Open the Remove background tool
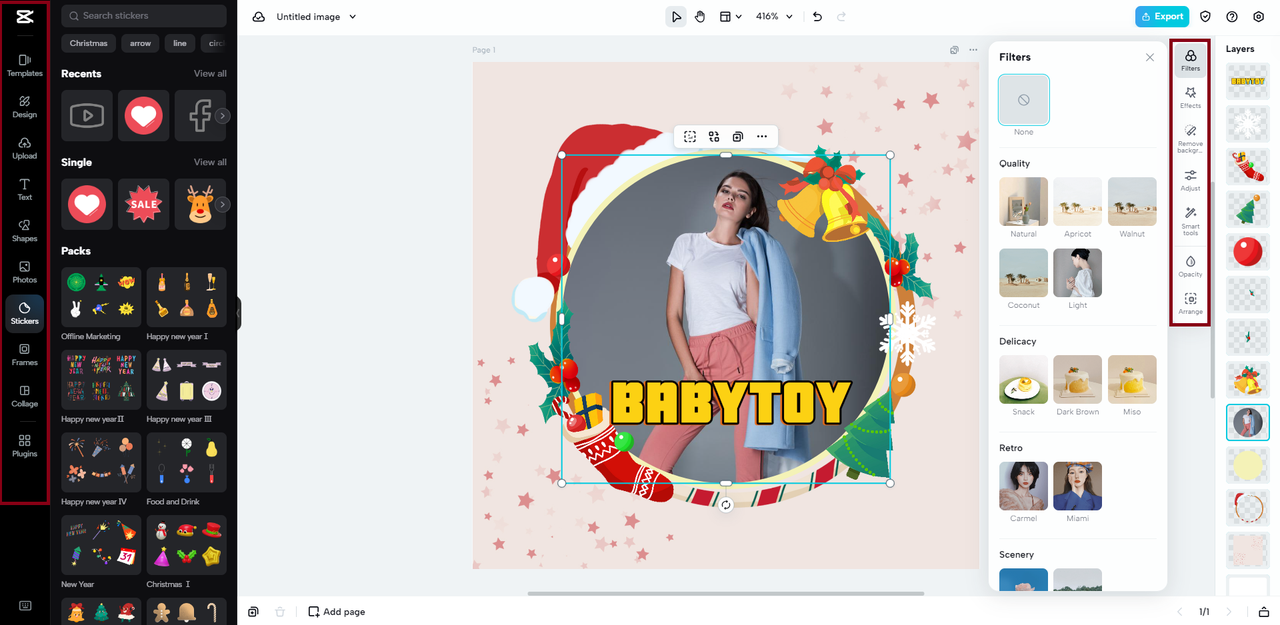1280x625 pixels. [1190, 138]
